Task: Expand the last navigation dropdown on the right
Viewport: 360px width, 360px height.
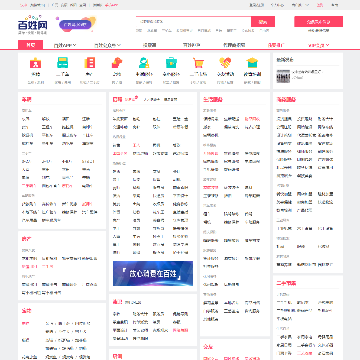Action: coord(319,45)
